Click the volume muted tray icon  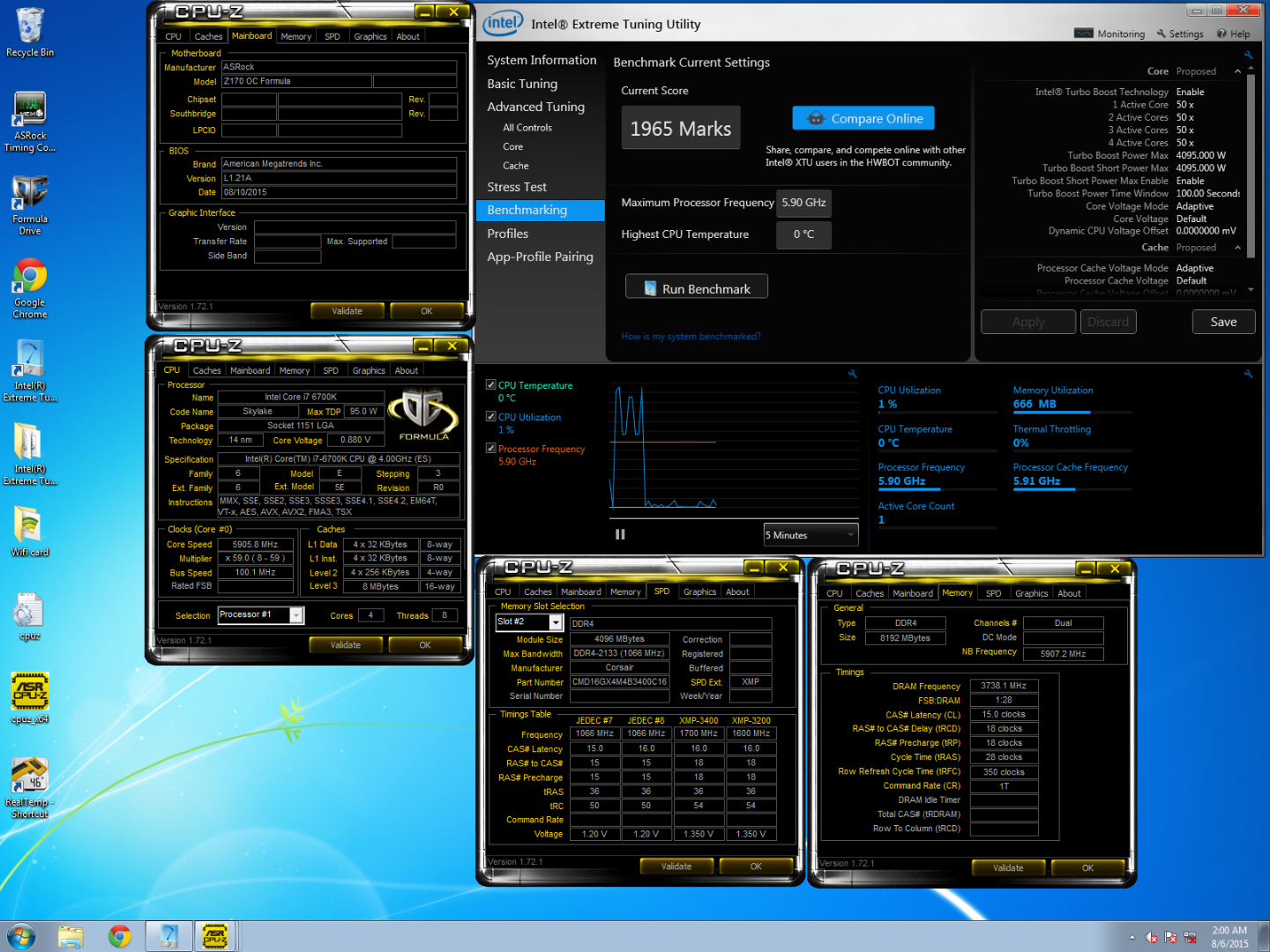pos(1151,937)
